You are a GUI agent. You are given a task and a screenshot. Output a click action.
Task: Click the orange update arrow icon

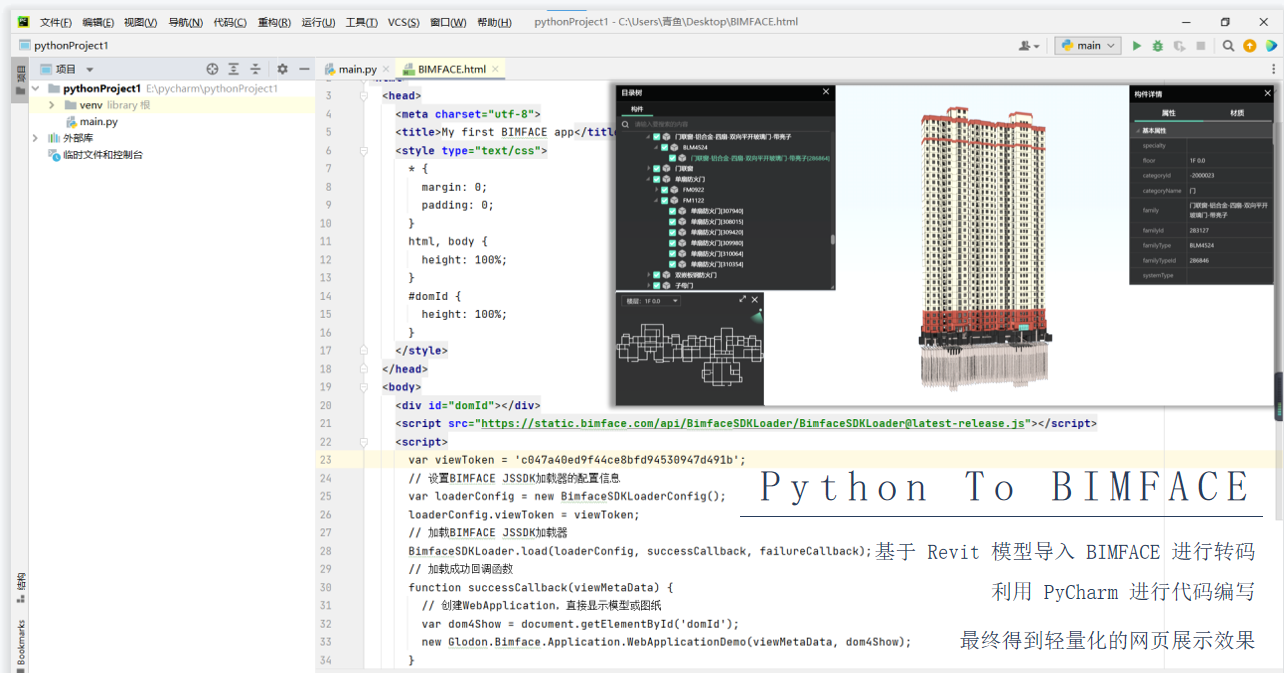(1250, 45)
